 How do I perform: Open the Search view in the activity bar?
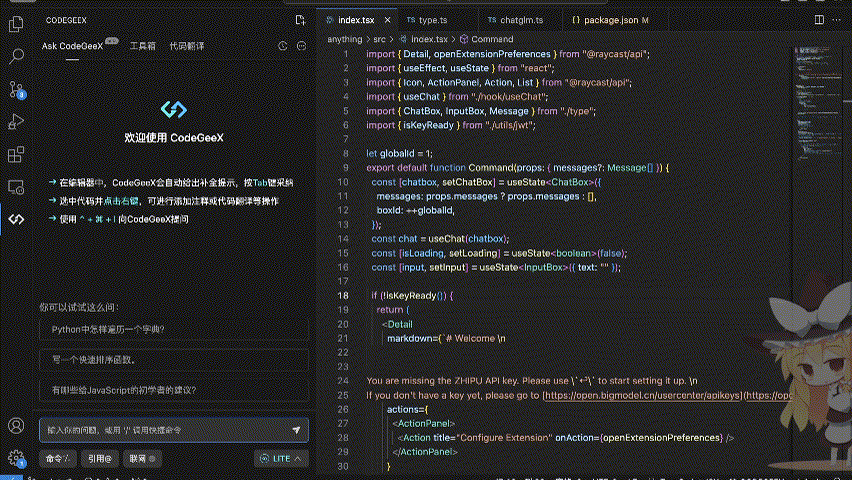pyautogui.click(x=16, y=56)
